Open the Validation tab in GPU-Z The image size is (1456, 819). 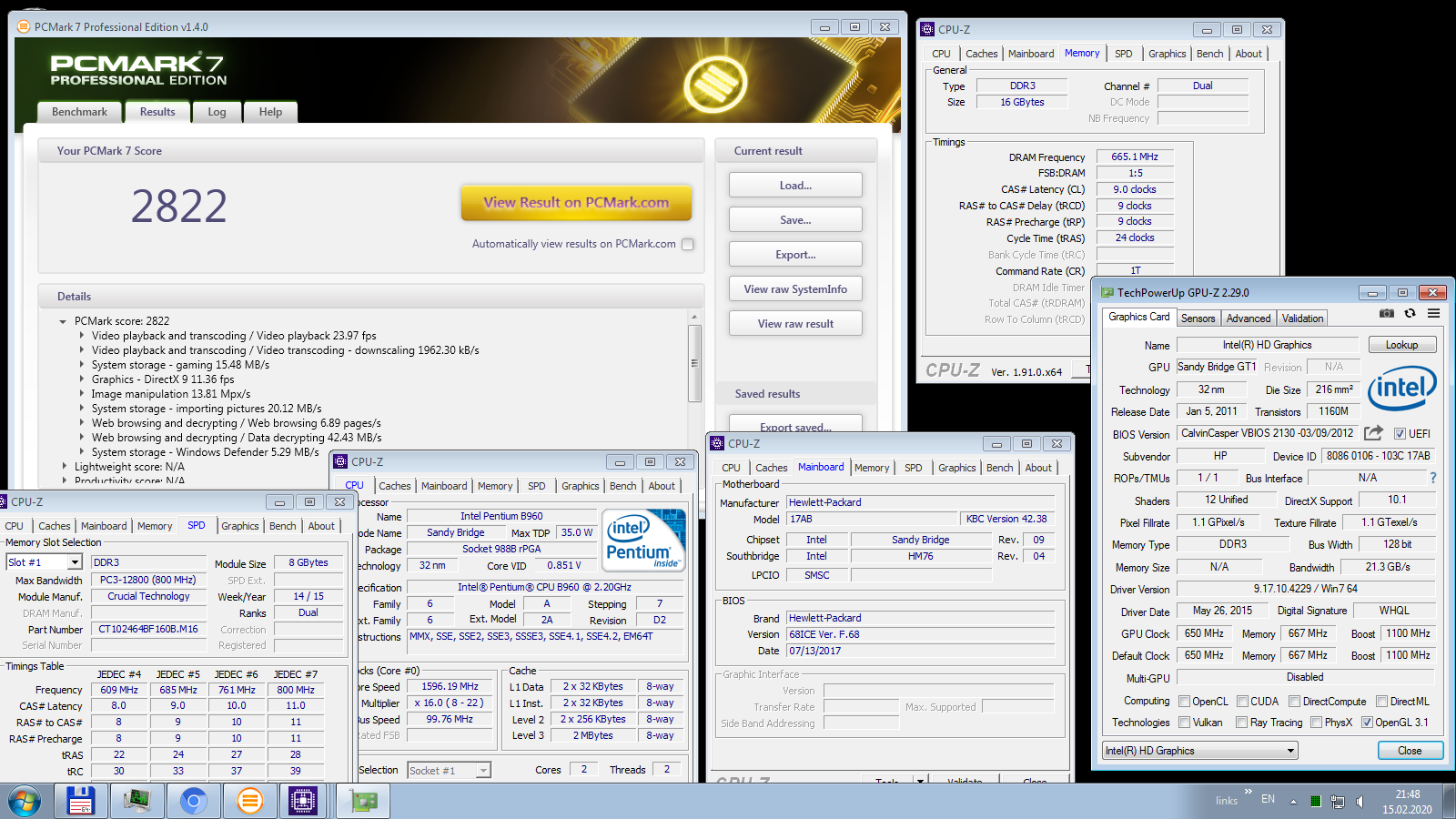click(1303, 318)
